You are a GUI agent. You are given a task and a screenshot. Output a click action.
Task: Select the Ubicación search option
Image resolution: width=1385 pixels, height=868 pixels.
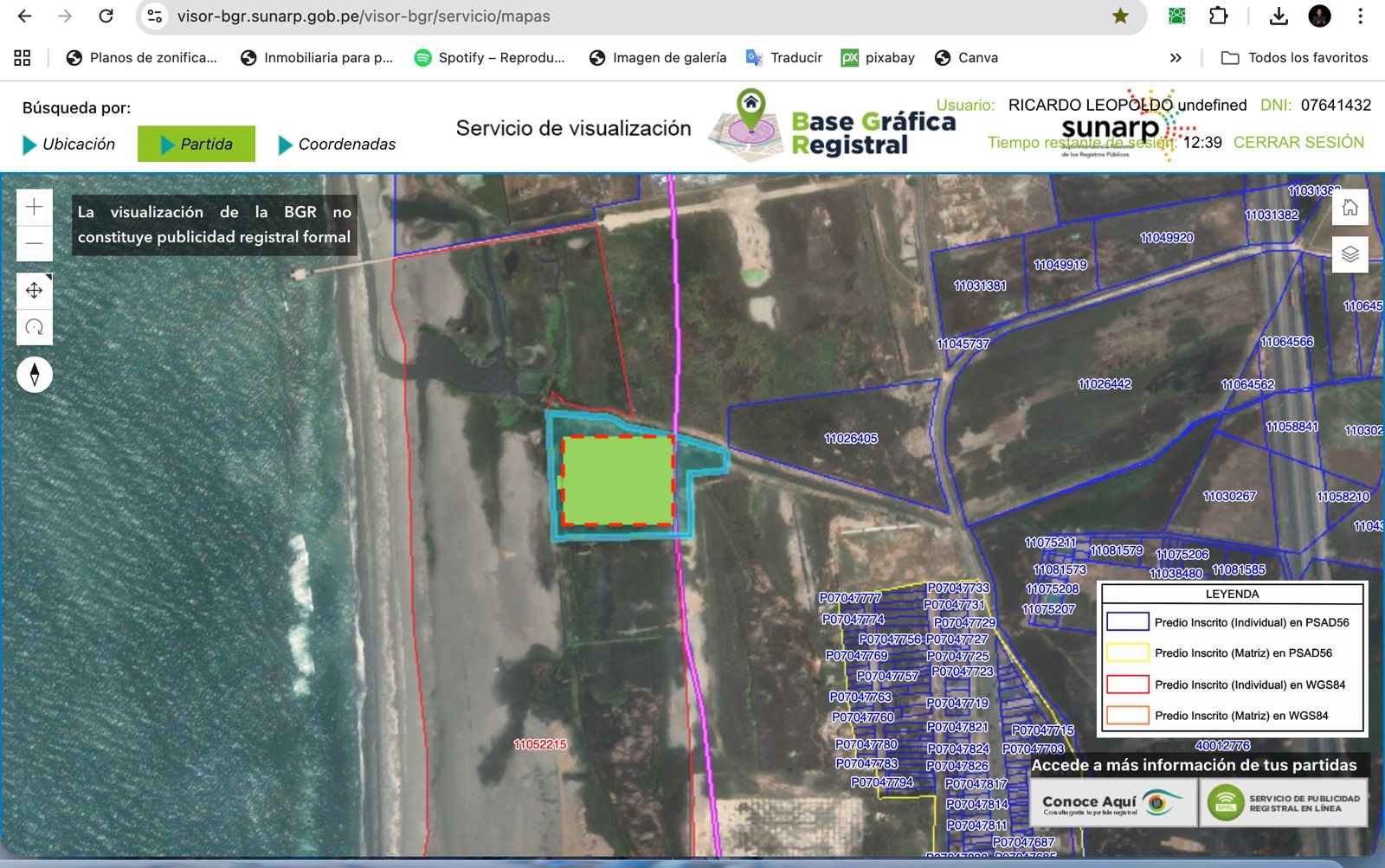point(69,144)
